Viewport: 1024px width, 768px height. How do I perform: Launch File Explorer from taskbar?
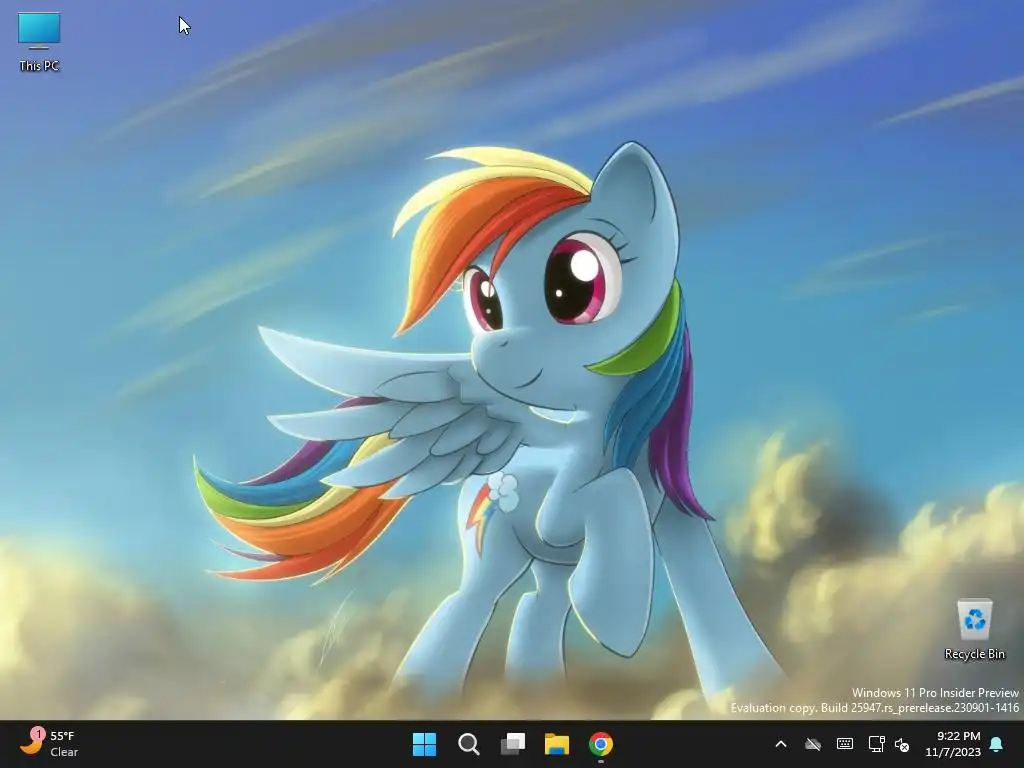click(x=557, y=744)
